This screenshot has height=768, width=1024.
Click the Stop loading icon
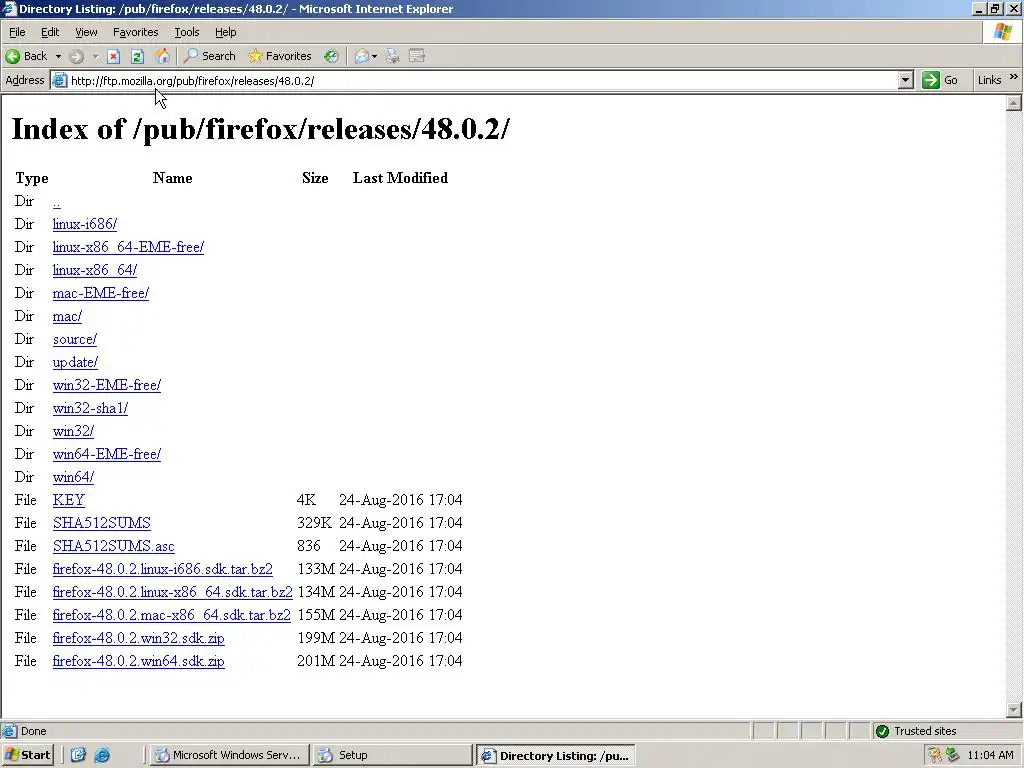point(114,56)
